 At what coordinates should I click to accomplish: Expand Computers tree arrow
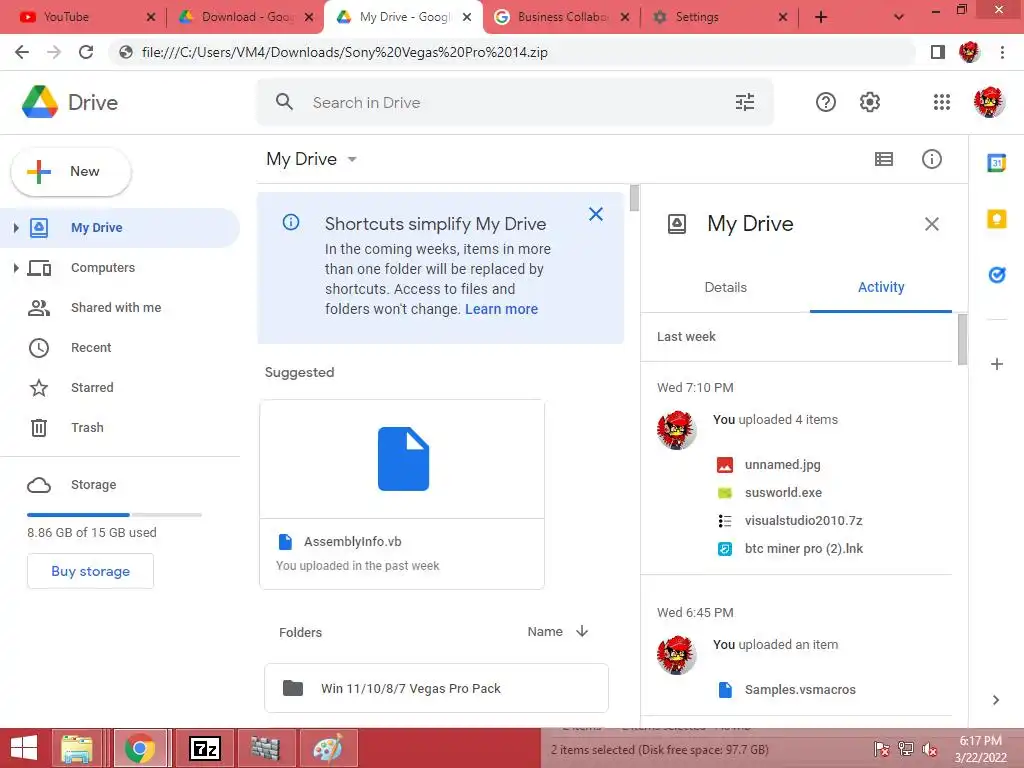coord(16,268)
